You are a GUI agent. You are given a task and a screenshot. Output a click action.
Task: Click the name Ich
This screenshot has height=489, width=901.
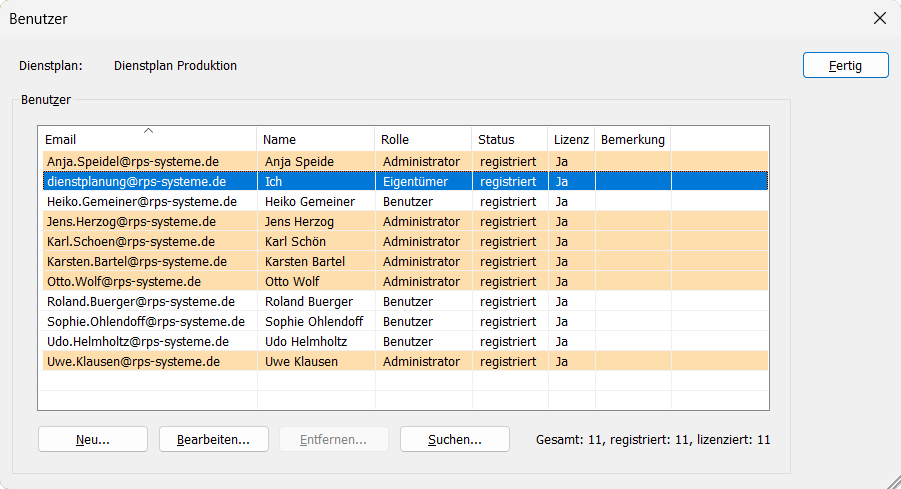tap(274, 182)
